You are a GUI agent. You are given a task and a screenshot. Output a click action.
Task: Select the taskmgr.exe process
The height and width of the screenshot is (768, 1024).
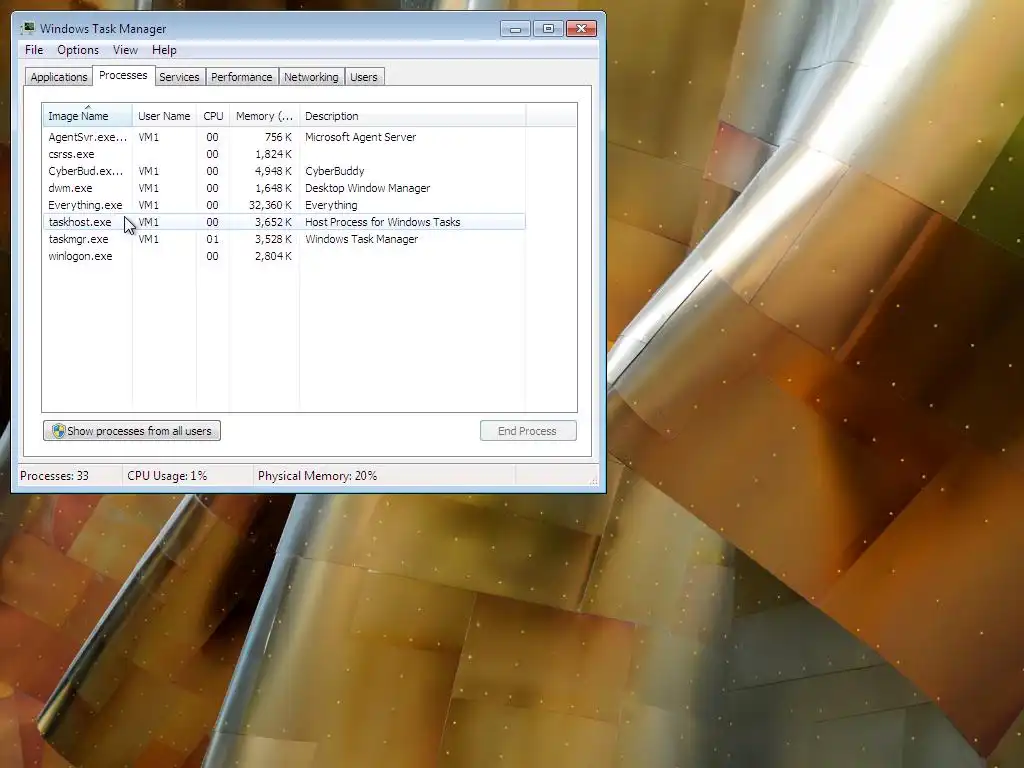point(284,239)
